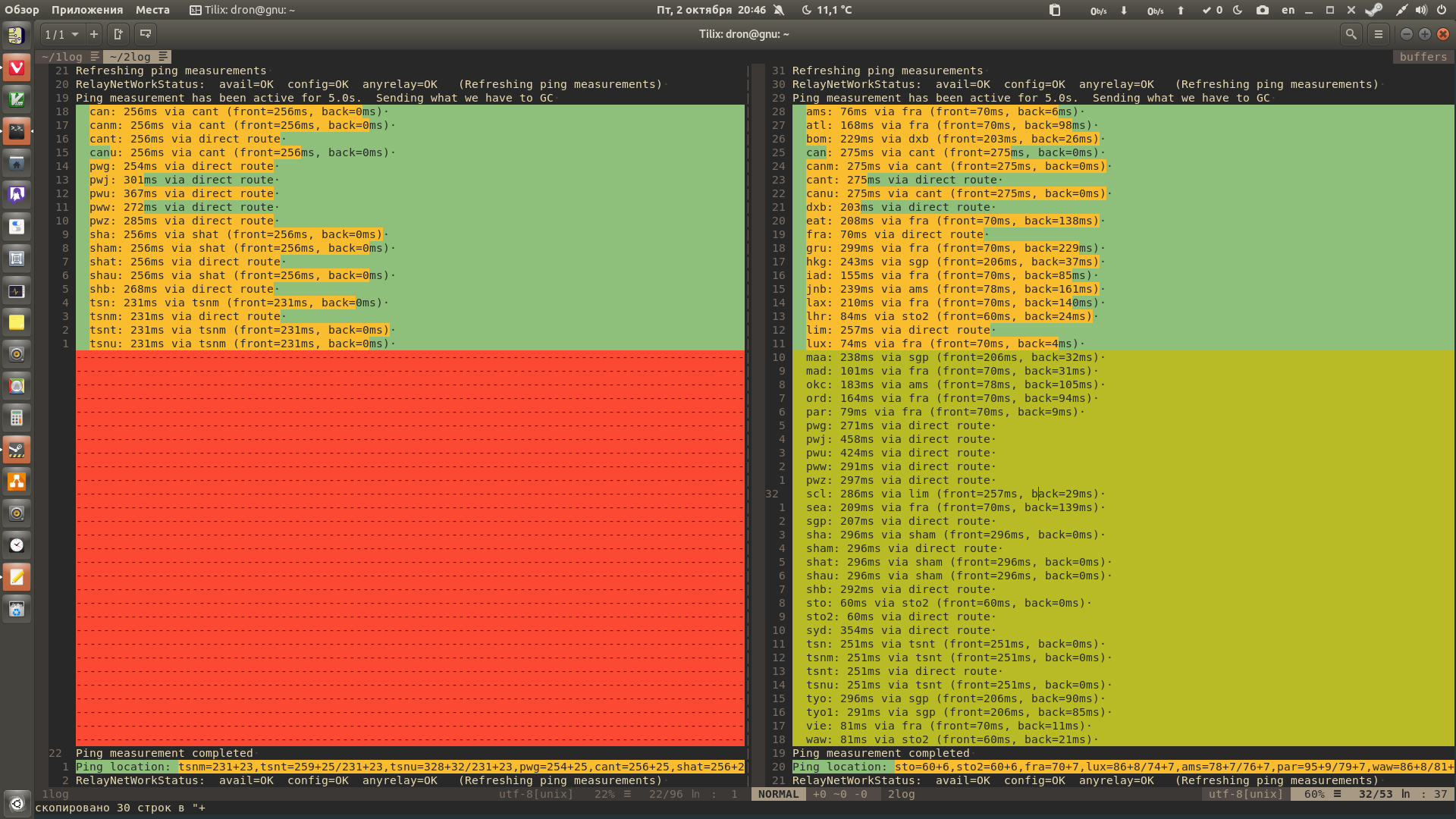Open the volume speaker indicator
1456x819 pixels.
1421,10
